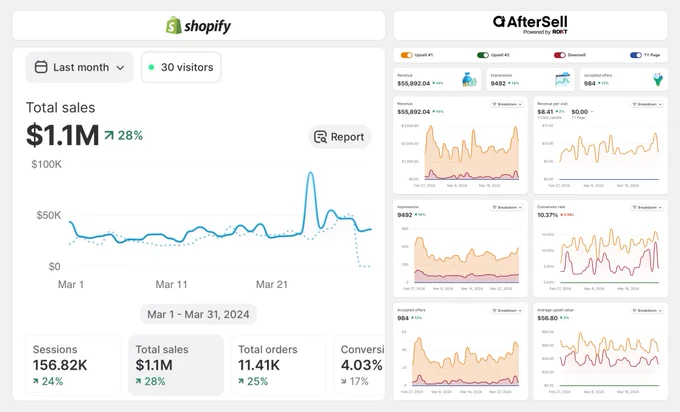The image size is (680, 412).
Task: Click the calendar icon beside Last month
Action: 41,67
